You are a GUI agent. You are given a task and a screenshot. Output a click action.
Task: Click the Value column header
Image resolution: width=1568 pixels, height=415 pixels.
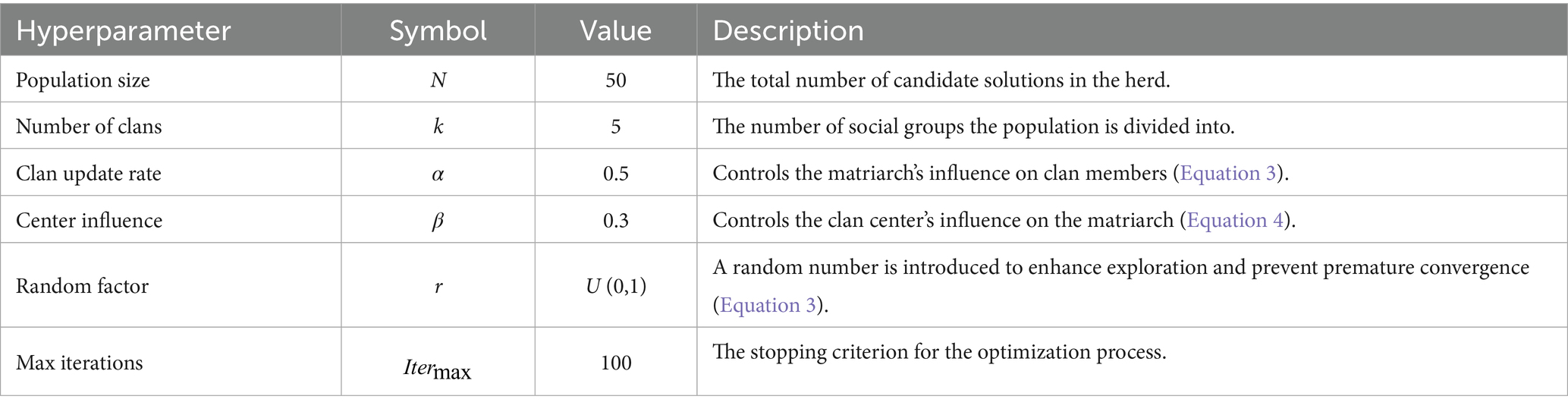[x=615, y=30]
